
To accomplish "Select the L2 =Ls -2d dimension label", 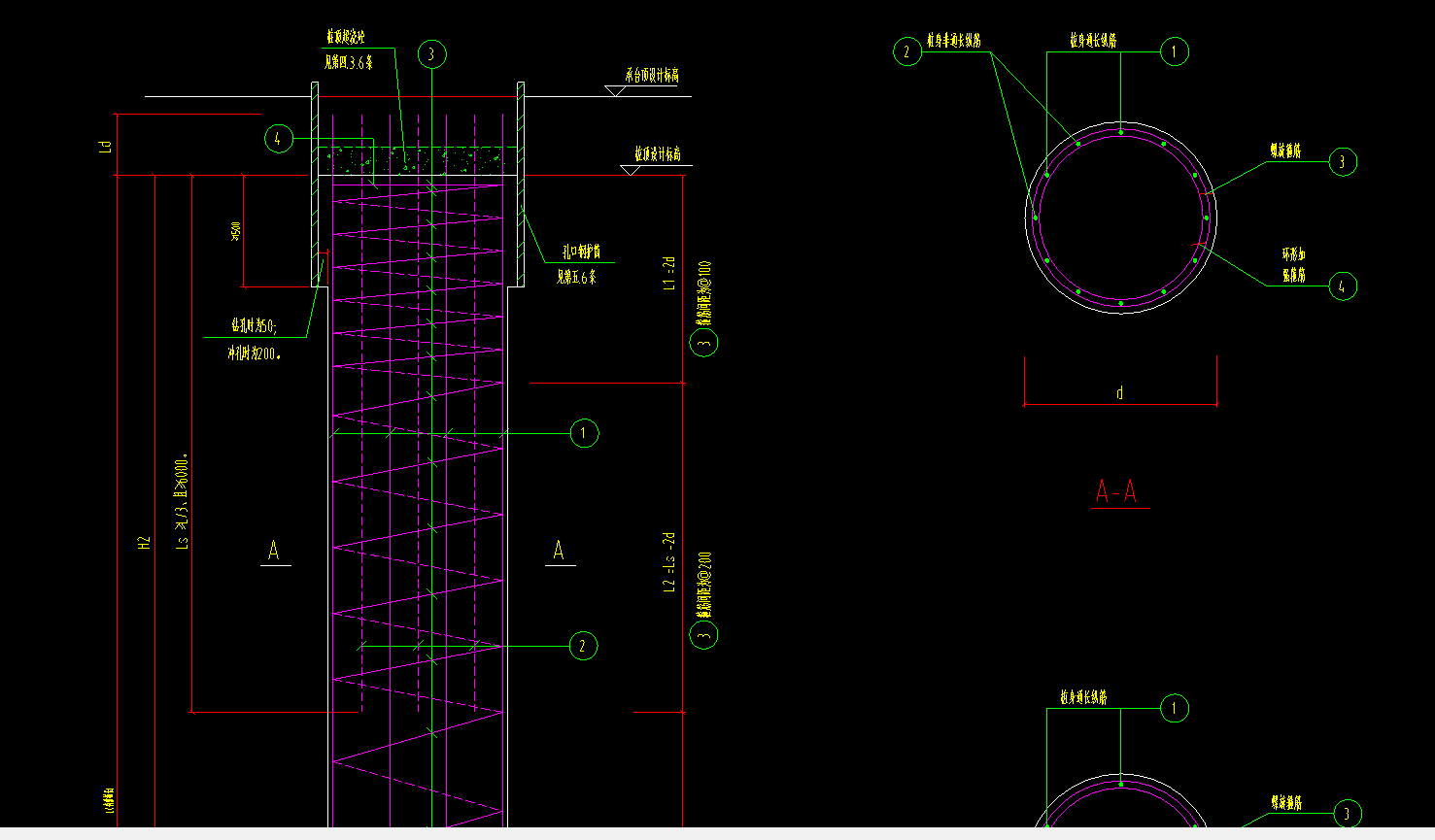I will coord(668,562).
